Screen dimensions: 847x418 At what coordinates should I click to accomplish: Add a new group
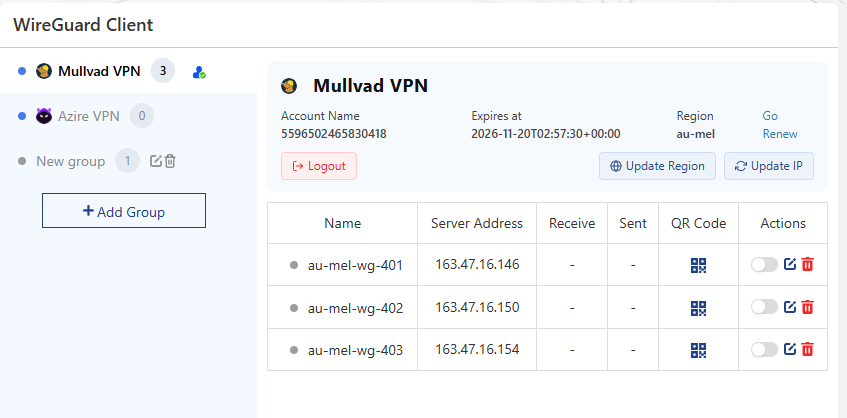tap(124, 211)
